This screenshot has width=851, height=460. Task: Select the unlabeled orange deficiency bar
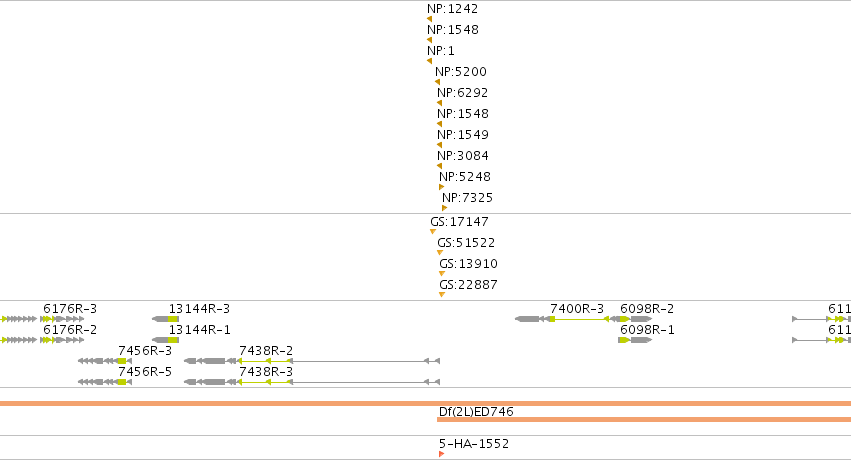click(426, 404)
